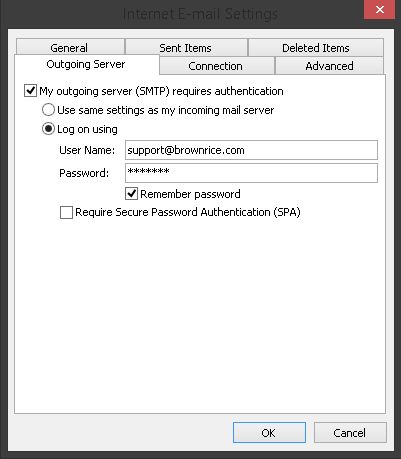Click the User Name text field
The width and height of the screenshot is (401, 459).
pos(251,150)
